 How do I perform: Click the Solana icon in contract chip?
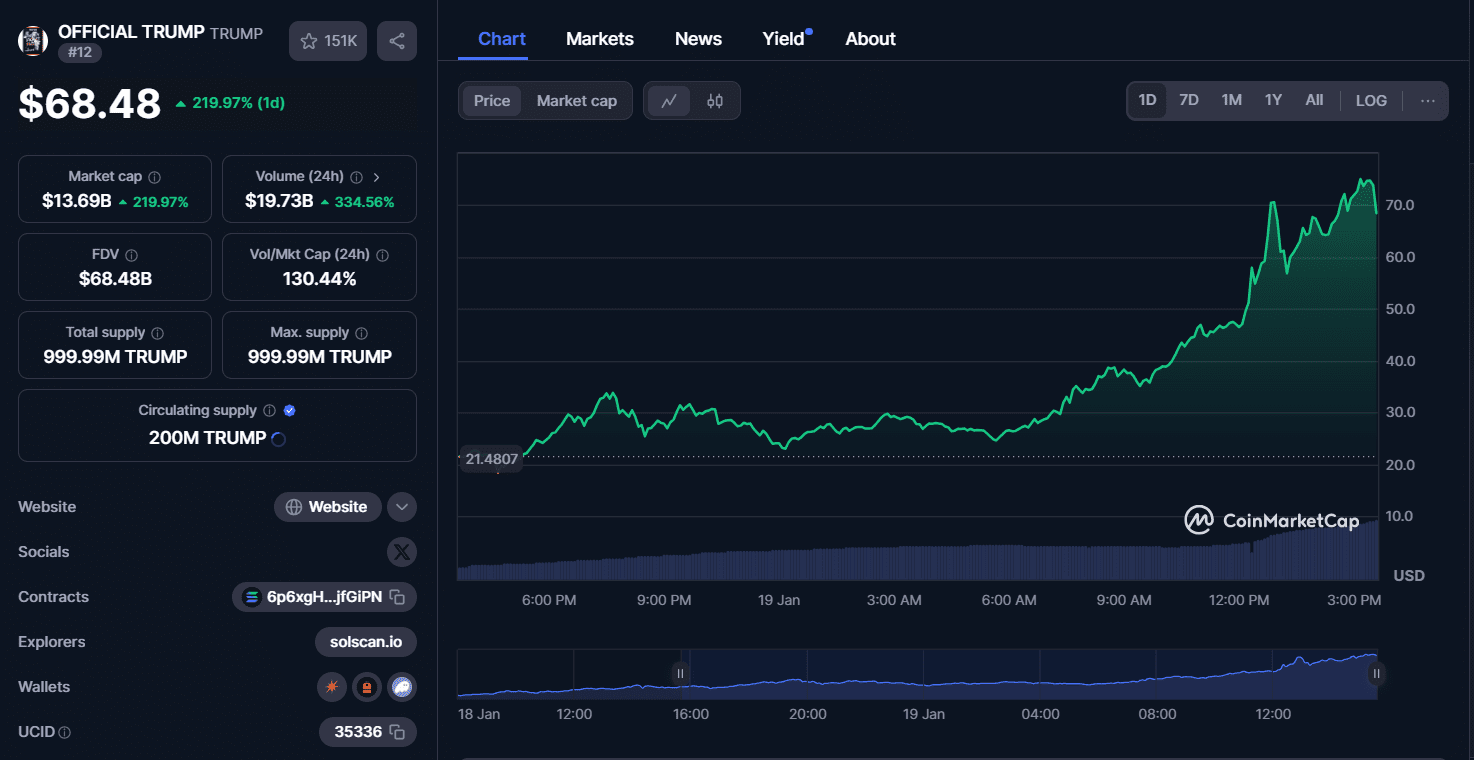point(252,597)
